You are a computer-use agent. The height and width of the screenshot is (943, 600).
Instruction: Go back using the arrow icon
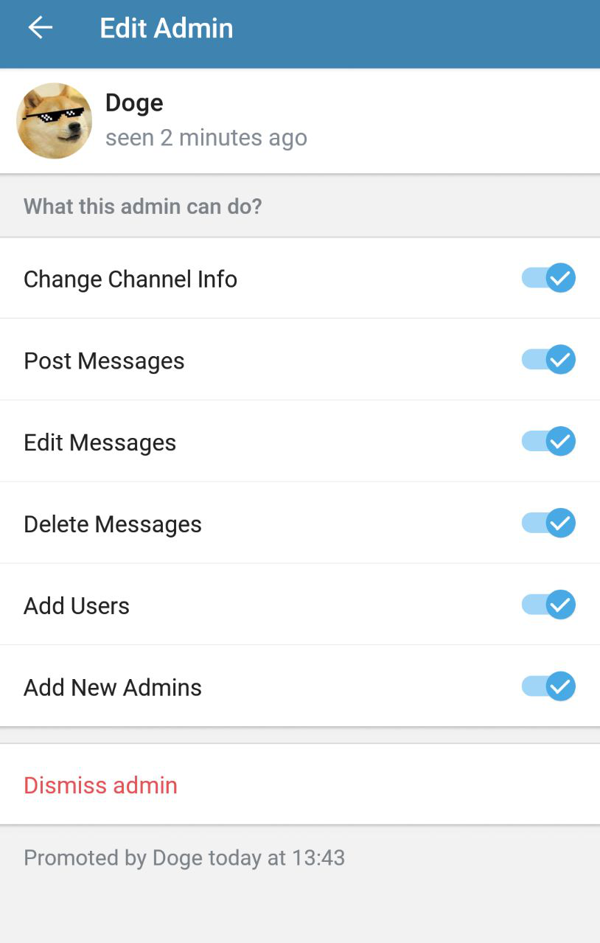click(x=40, y=28)
